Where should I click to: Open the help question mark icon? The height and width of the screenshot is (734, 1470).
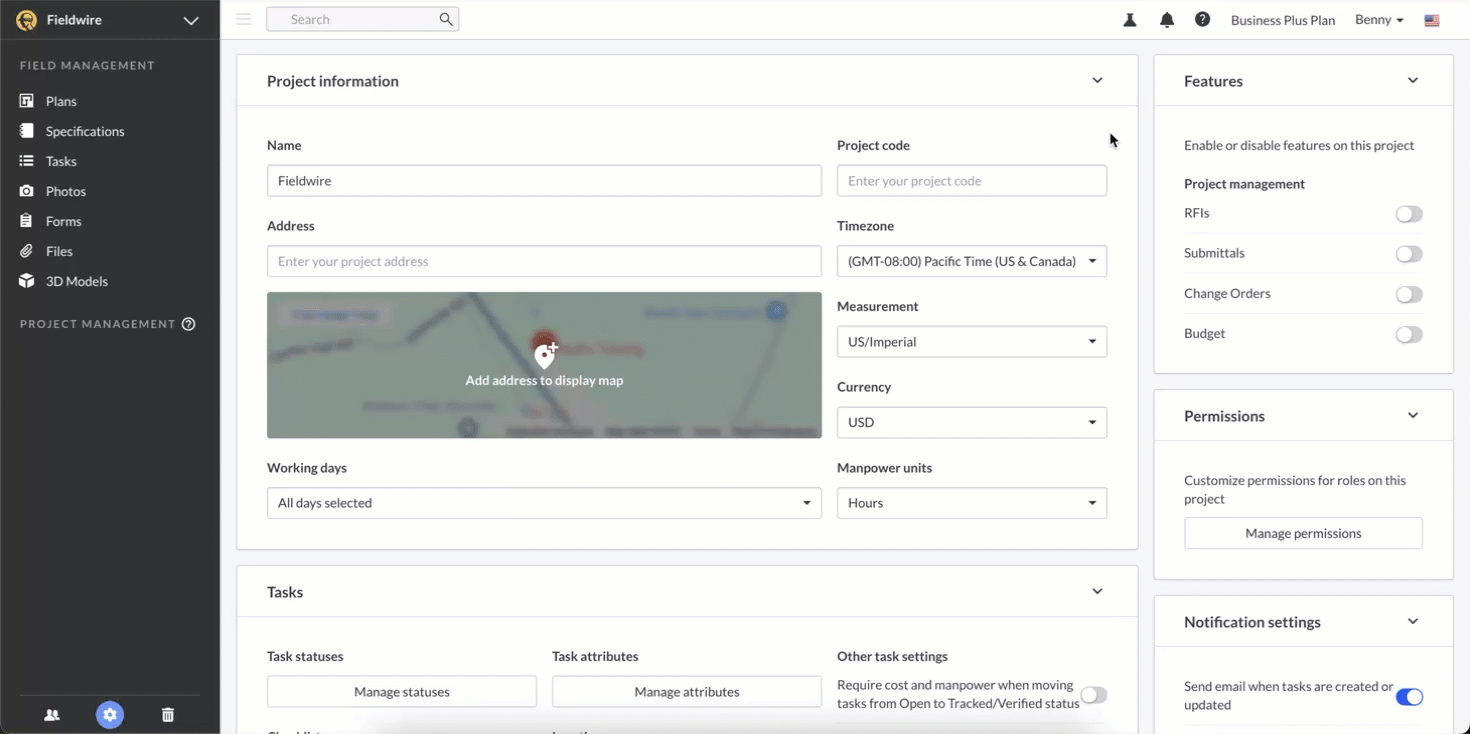click(1202, 20)
